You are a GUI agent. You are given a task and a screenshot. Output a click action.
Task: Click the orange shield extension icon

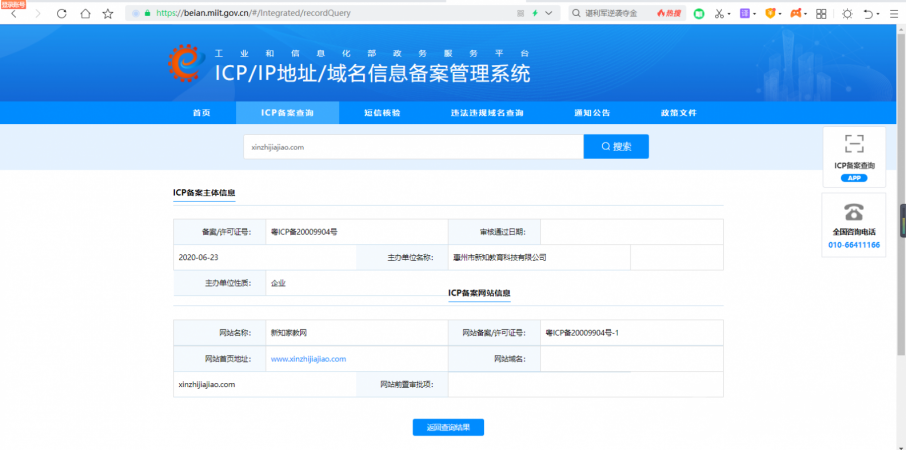pos(770,13)
